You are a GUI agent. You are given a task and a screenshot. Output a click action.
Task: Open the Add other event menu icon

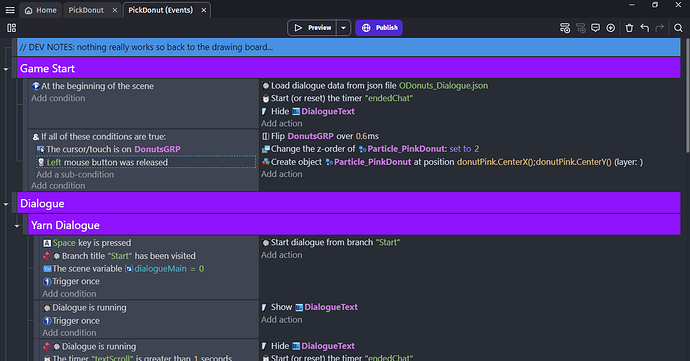(610, 28)
